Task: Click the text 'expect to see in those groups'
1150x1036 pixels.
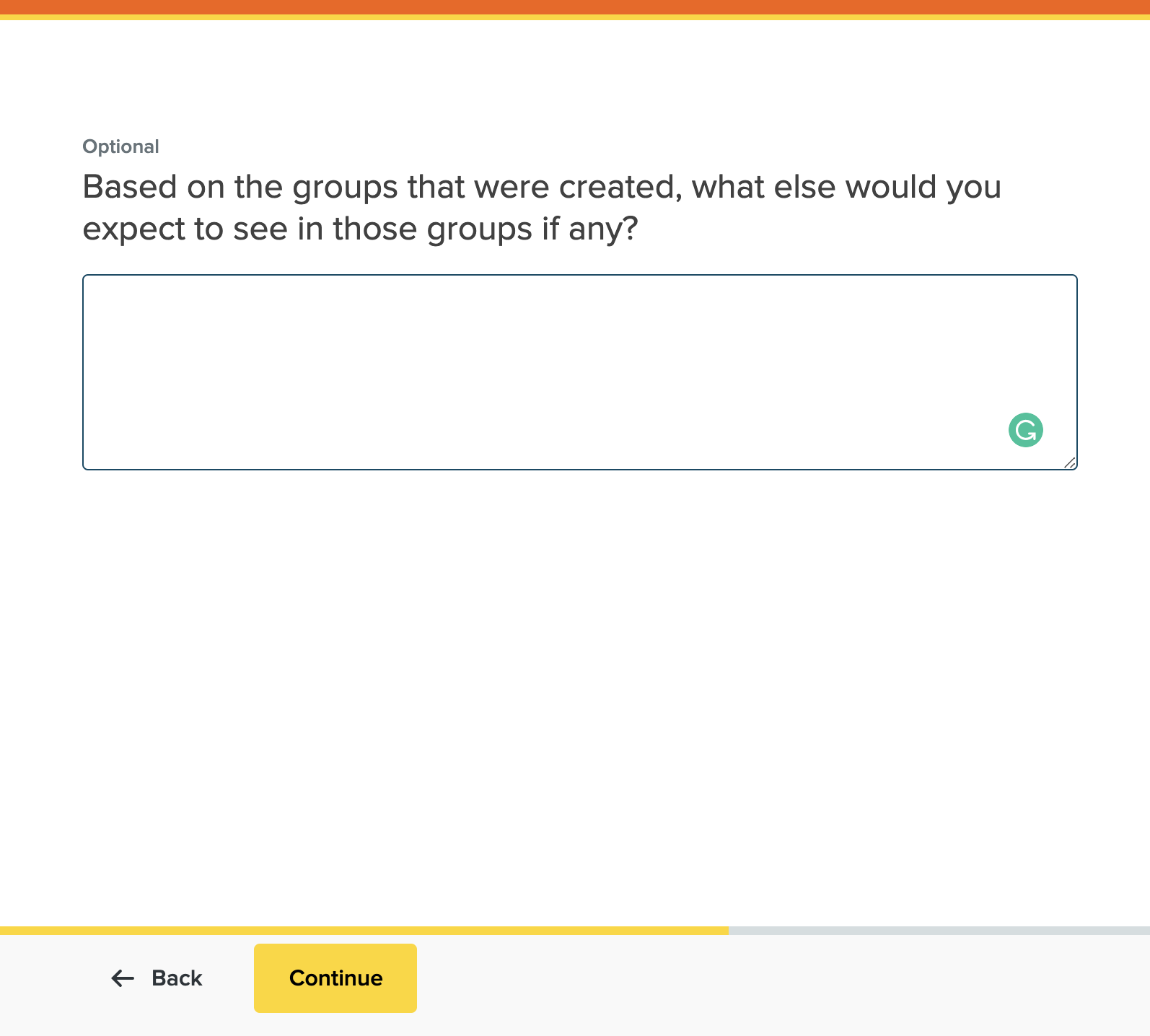Action: (307, 229)
